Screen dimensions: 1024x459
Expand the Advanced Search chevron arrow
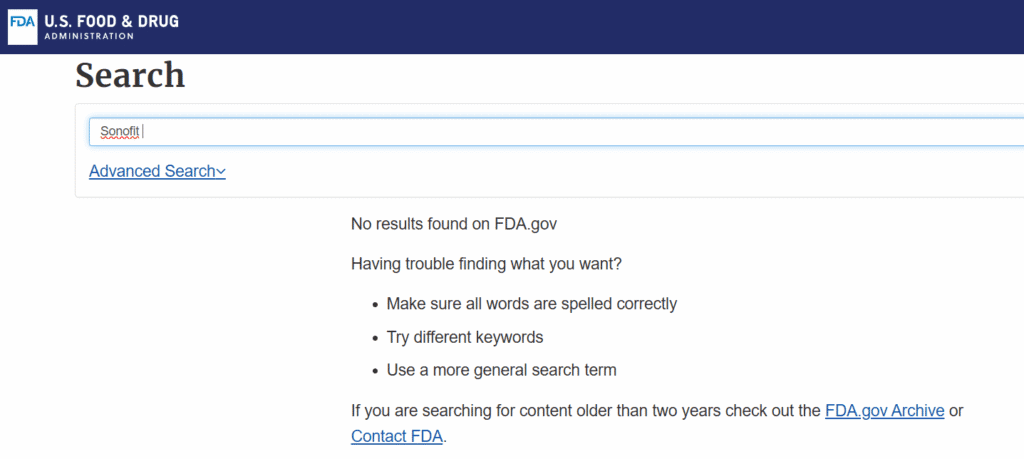coord(221,172)
